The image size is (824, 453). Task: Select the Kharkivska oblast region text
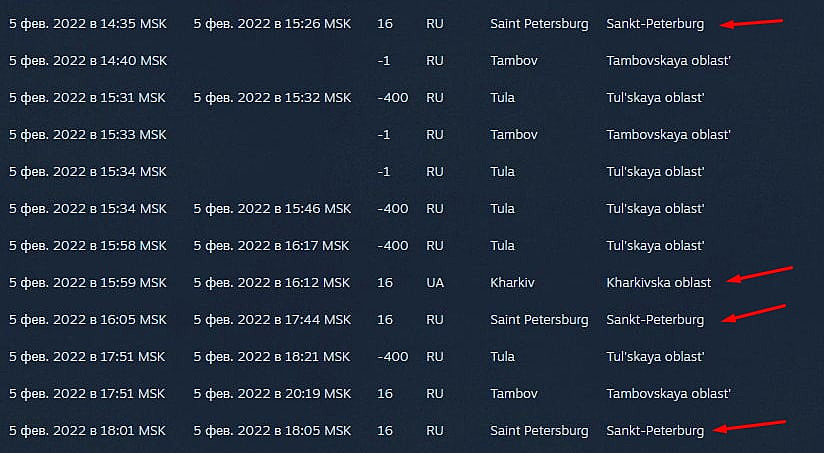coord(659,283)
